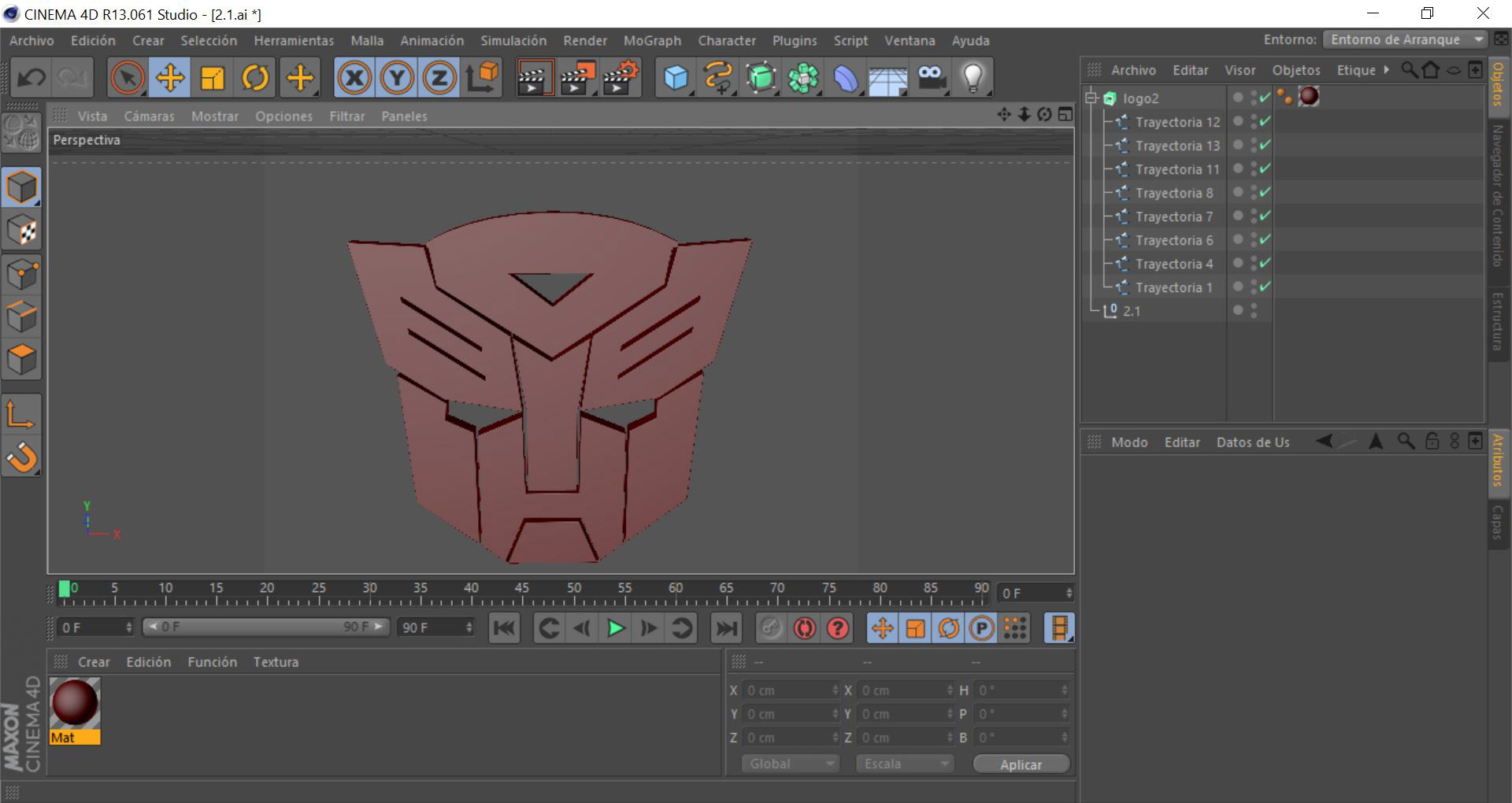
Task: Open the Entorno de Arranque dropdown
Action: click(1403, 39)
